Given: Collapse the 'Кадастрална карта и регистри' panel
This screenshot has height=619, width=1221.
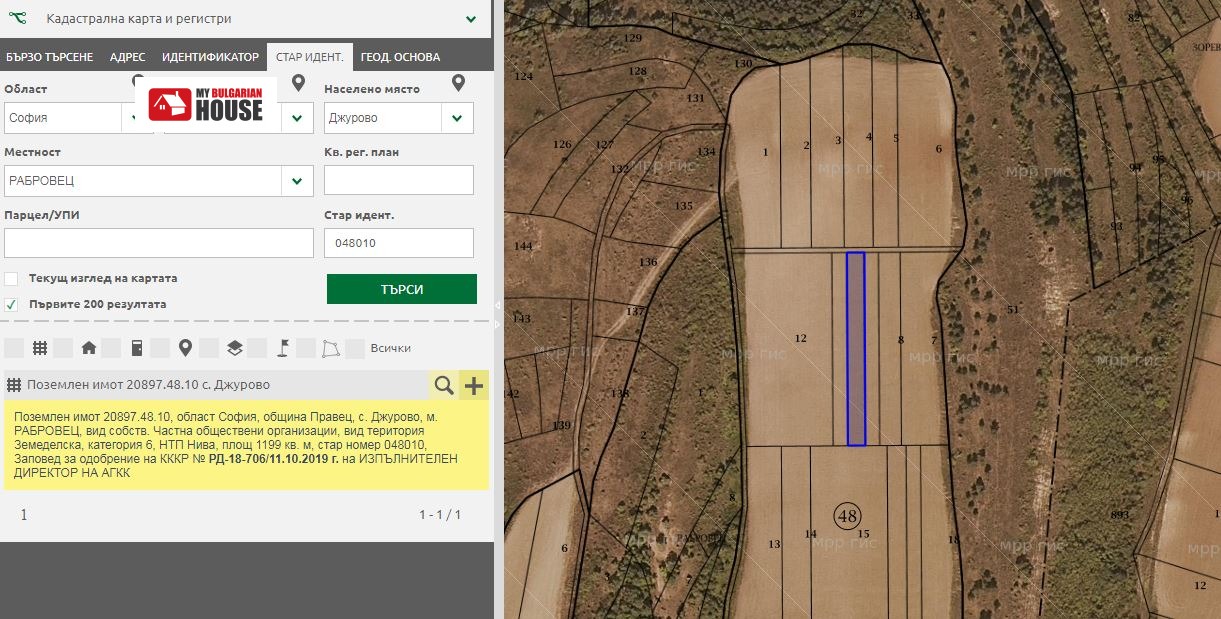Looking at the screenshot, I should 470,19.
